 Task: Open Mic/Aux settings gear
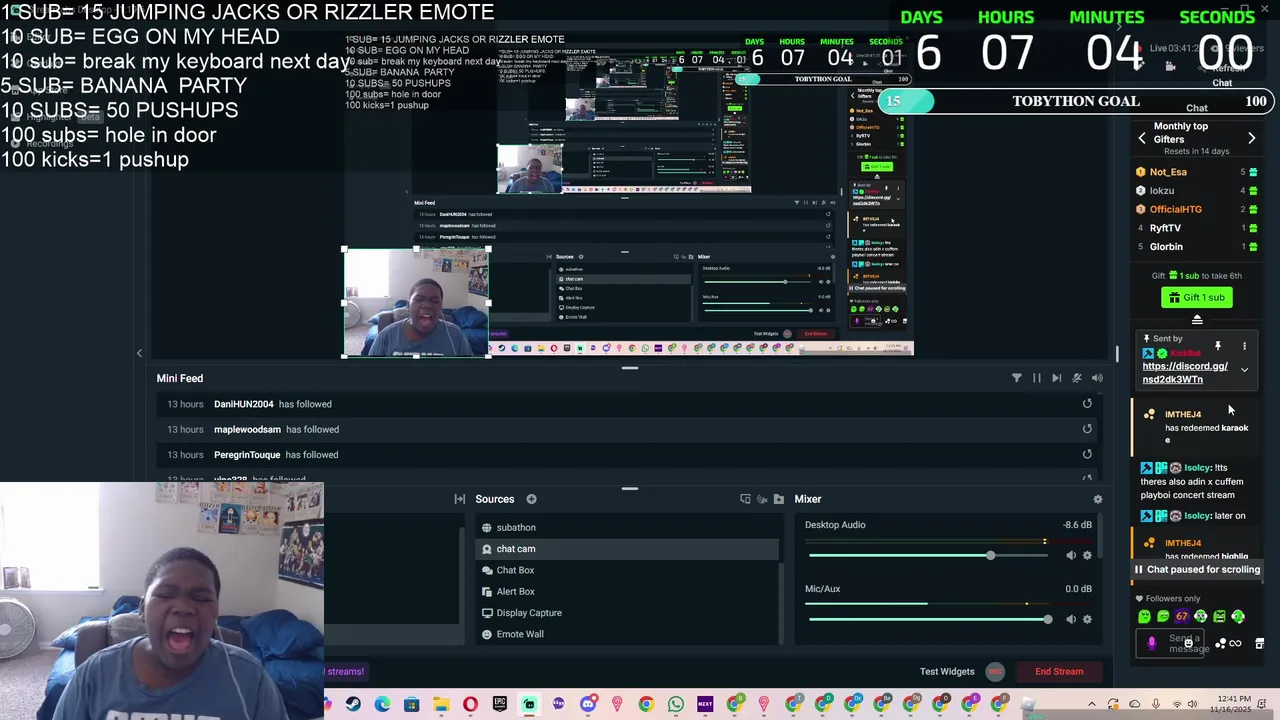[x=1088, y=619]
